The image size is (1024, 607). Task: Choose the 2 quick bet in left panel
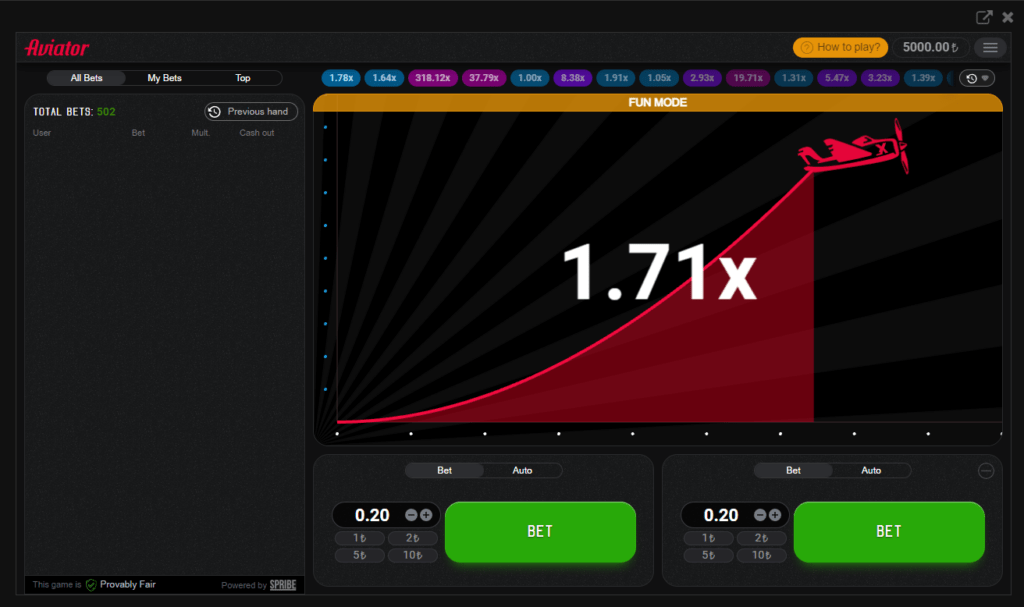[x=412, y=538]
